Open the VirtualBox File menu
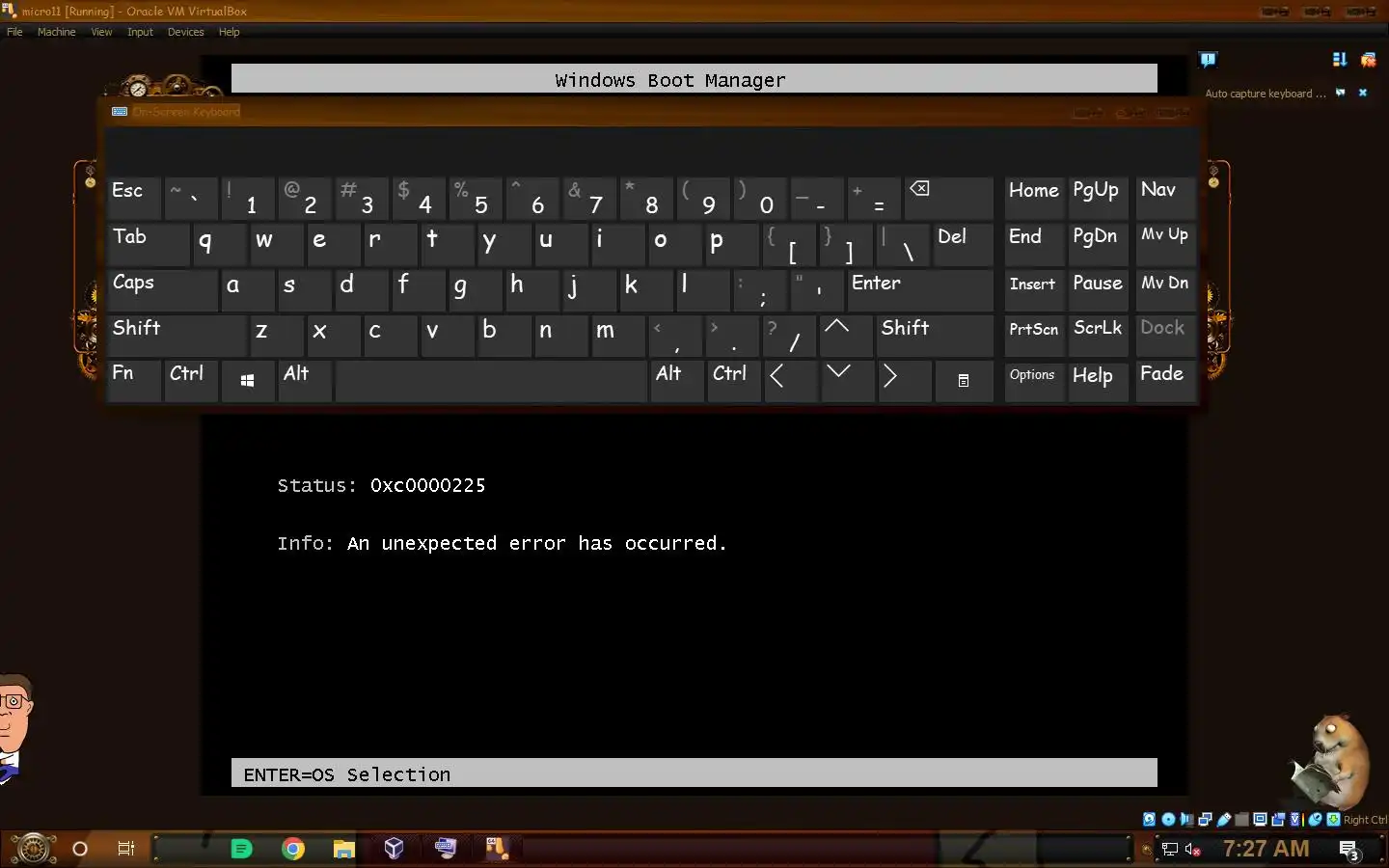This screenshot has height=868, width=1389. pyautogui.click(x=14, y=32)
